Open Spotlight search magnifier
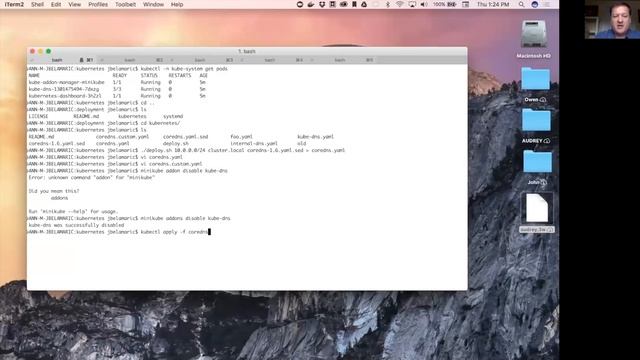Screen dimensions: 640x360 pos(522,4)
